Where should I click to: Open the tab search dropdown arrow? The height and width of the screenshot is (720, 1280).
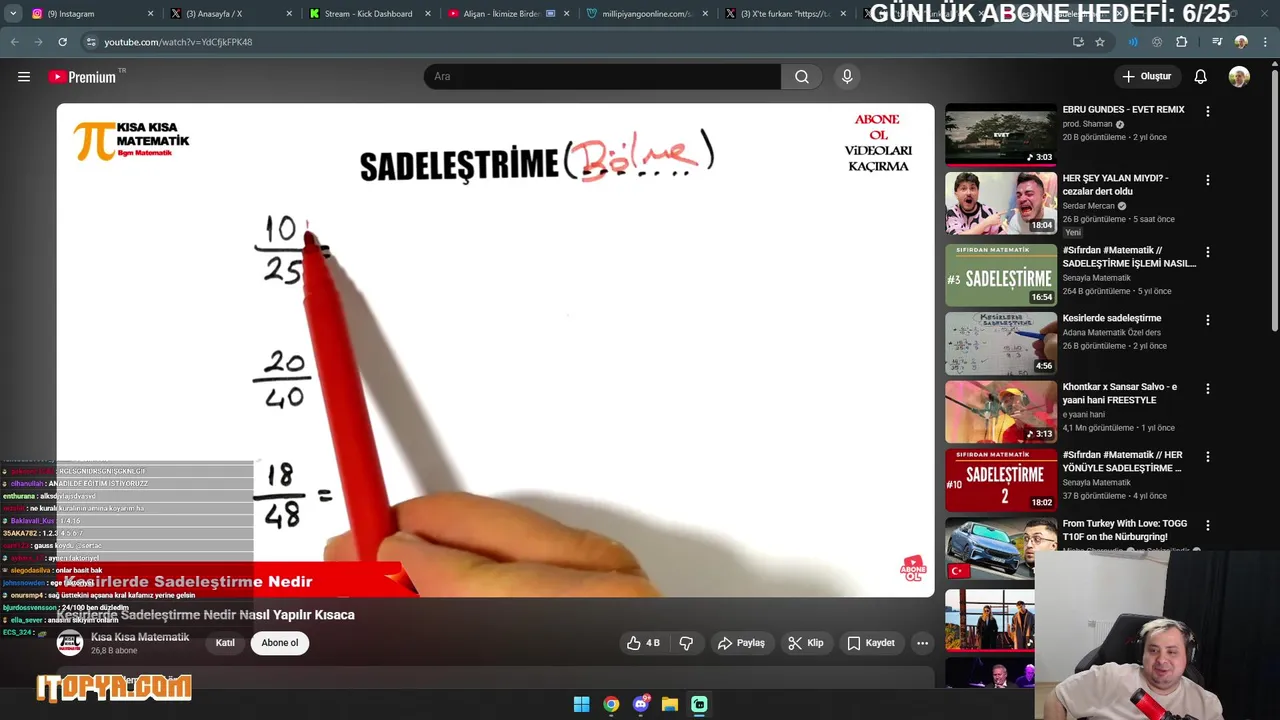coord(15,14)
